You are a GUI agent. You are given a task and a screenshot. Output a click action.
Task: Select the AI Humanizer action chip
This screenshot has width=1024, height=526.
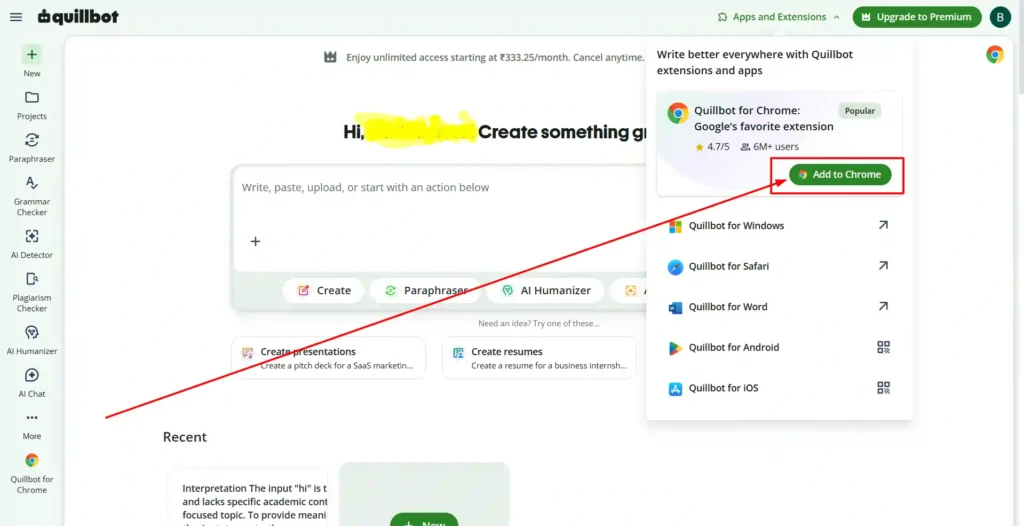coord(546,290)
